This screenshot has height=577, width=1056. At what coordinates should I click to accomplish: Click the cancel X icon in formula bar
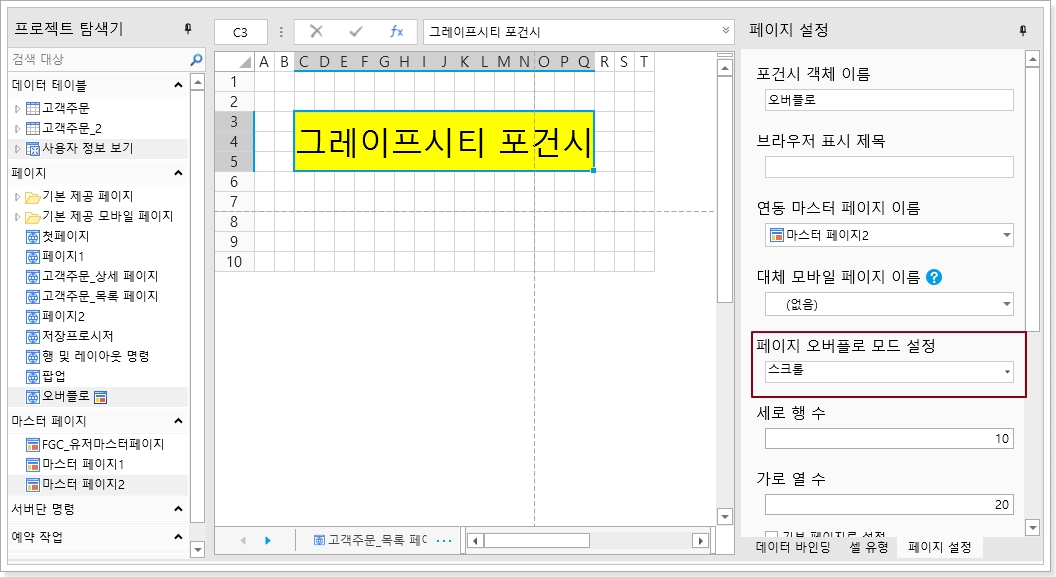pyautogui.click(x=316, y=32)
